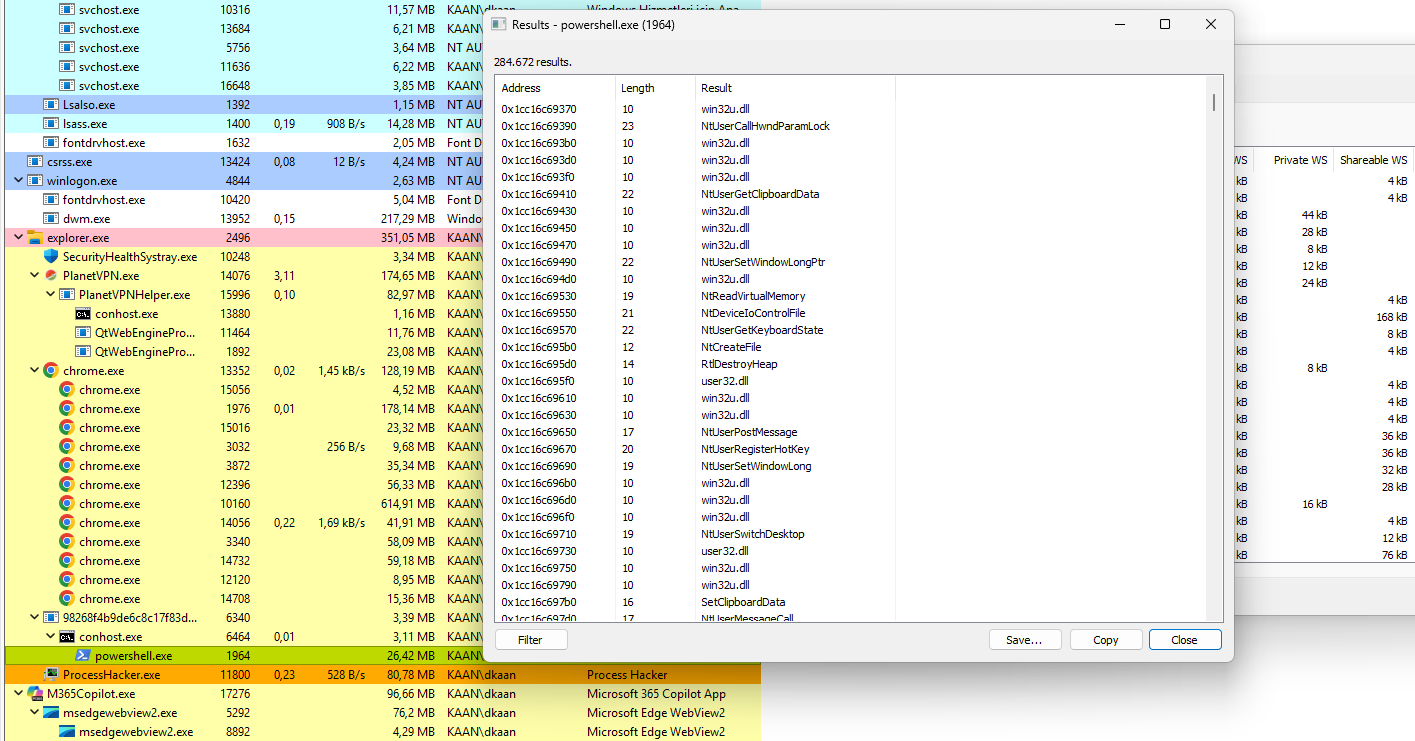Click the Chrome icon of chrome.exe PID 3872
The width and height of the screenshot is (1415, 741).
(x=67, y=466)
